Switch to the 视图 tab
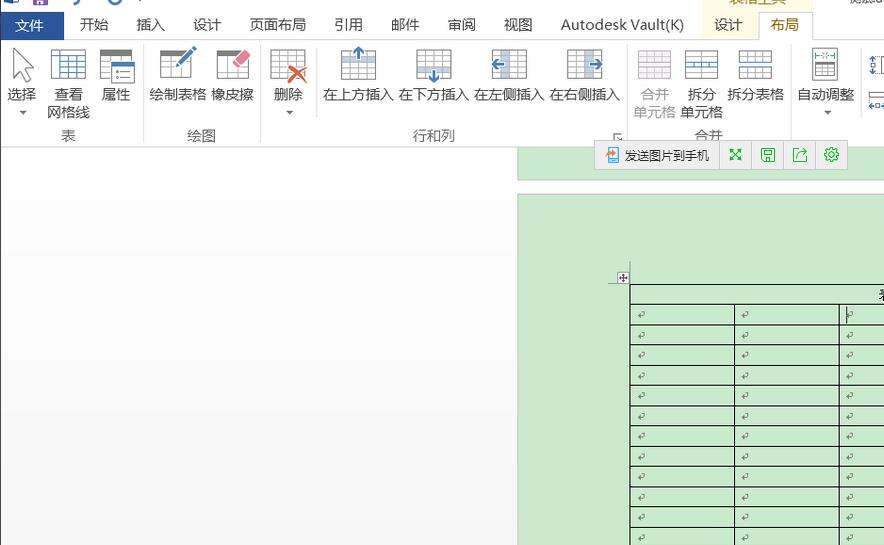Viewport: 884px width, 545px height. point(518,25)
